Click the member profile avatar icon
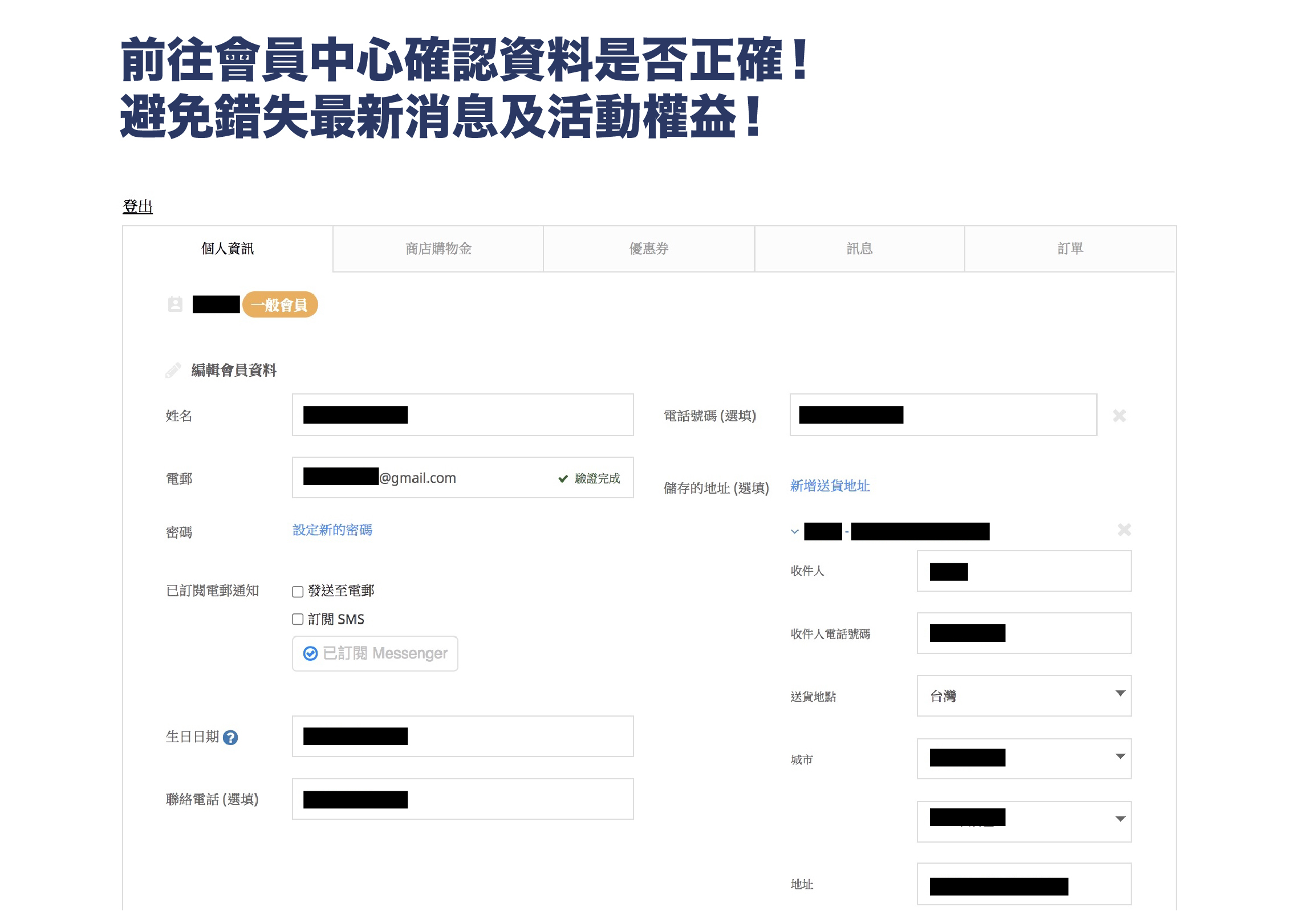 point(175,304)
